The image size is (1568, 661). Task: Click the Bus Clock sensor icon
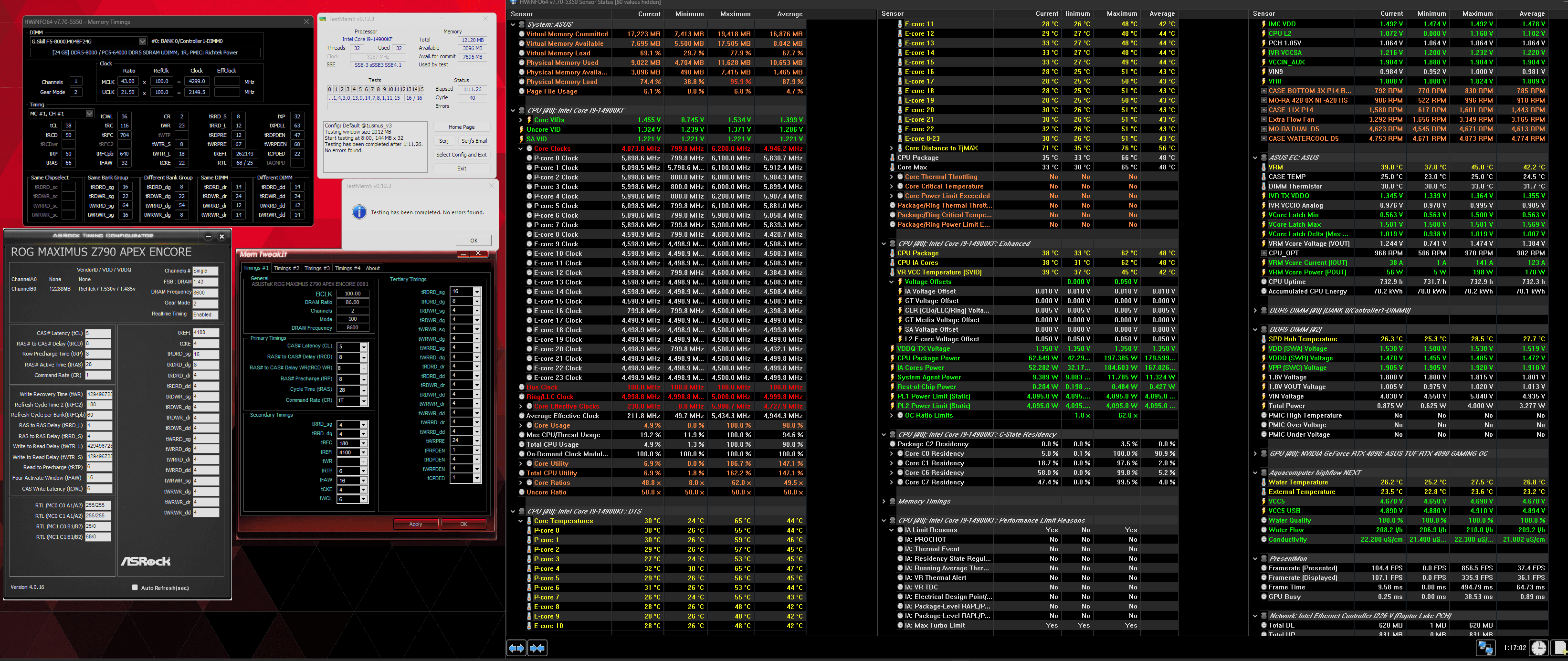pos(522,387)
